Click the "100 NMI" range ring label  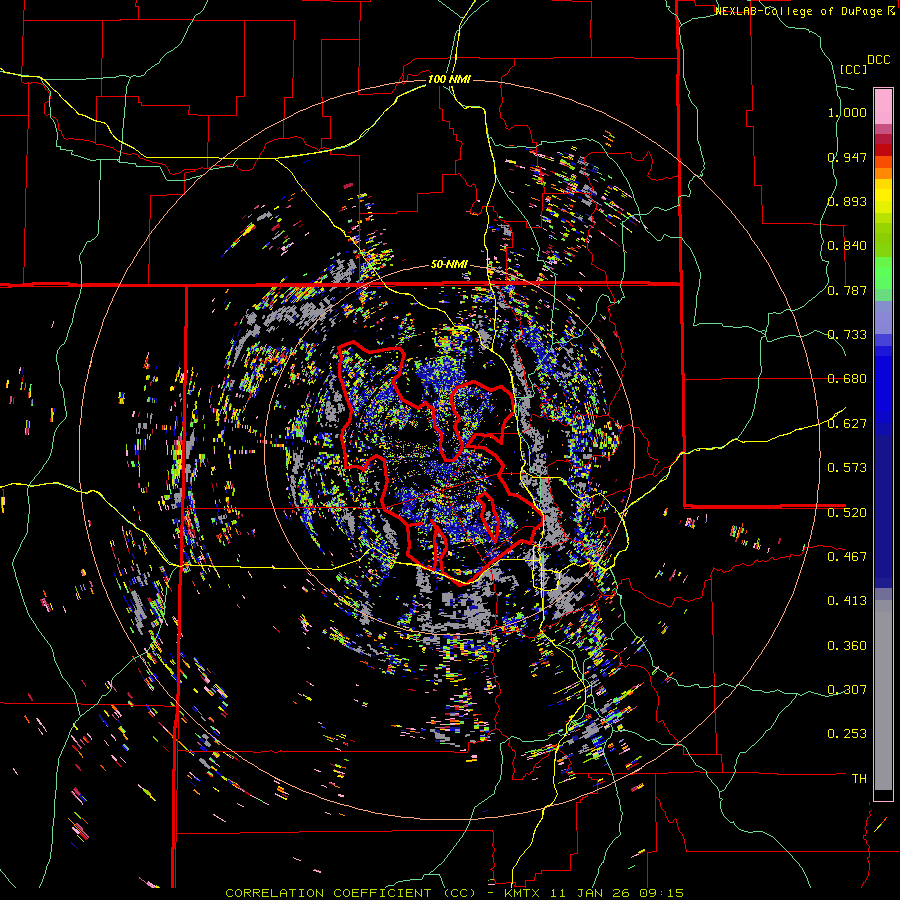coord(449,79)
